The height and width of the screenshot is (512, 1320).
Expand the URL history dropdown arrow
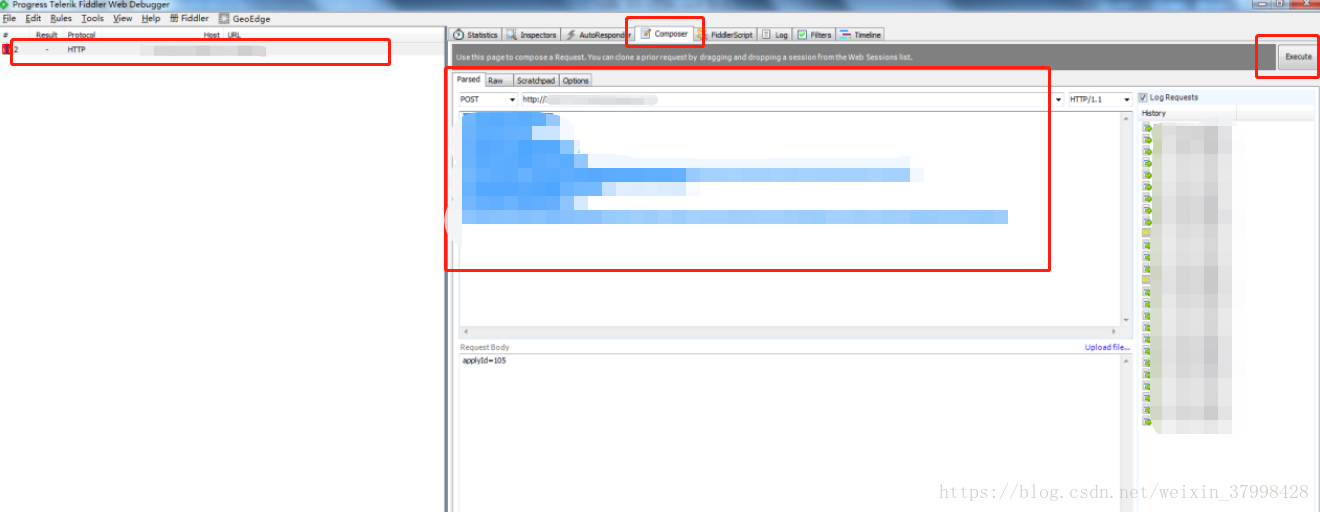(x=1059, y=100)
